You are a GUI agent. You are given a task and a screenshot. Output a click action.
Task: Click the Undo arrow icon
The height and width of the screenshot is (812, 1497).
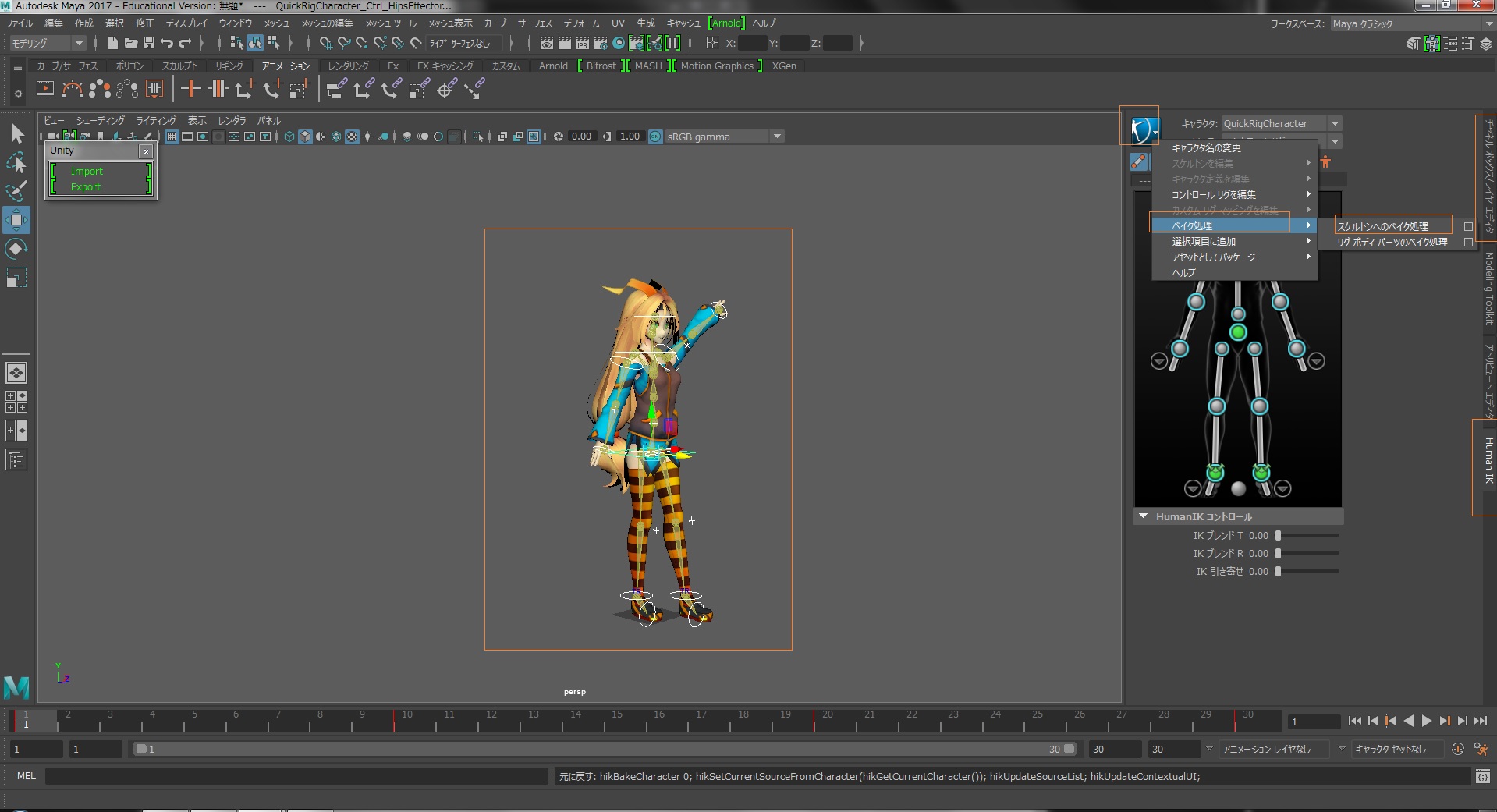coord(167,43)
